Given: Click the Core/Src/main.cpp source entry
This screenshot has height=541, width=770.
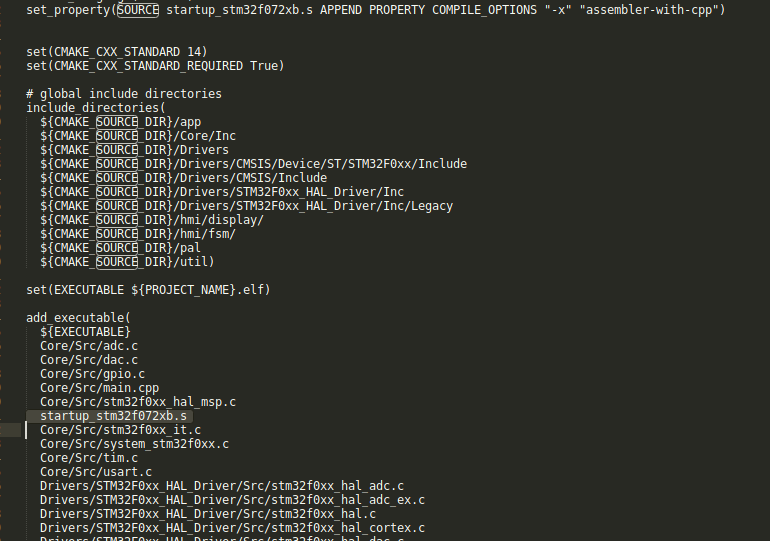Looking at the screenshot, I should [x=100, y=388].
